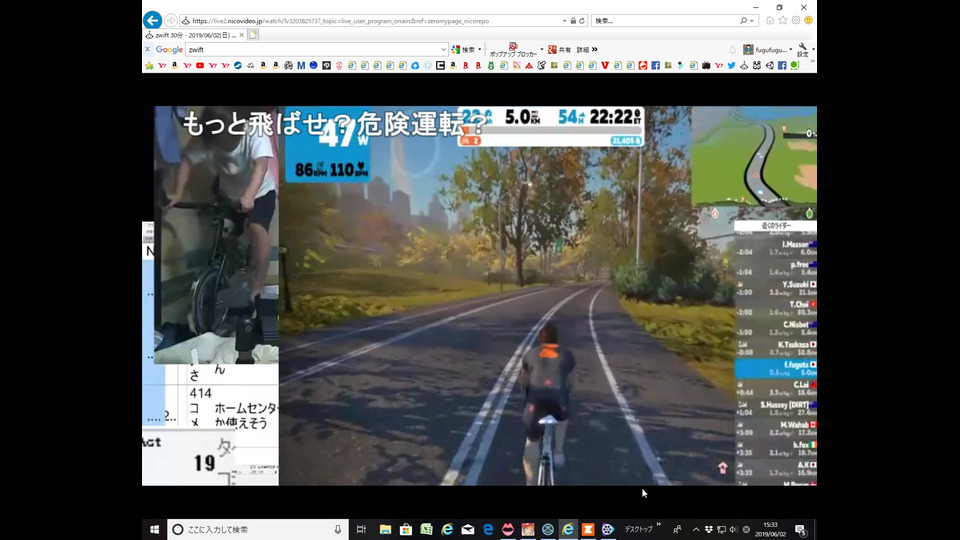This screenshot has height=540, width=960.
Task: Open Microsoft Edge from the taskbar
Action: pos(488,529)
